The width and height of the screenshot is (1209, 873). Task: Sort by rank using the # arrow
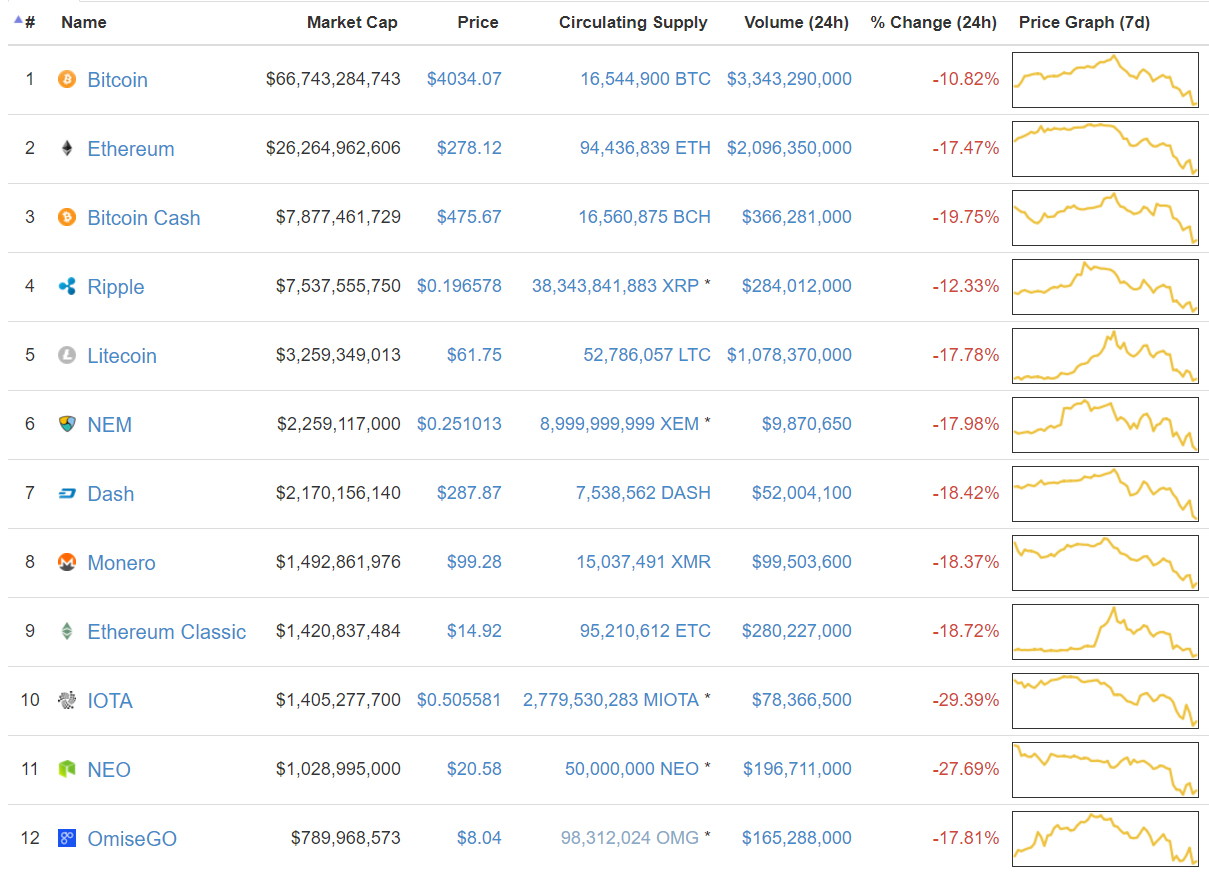tap(25, 22)
